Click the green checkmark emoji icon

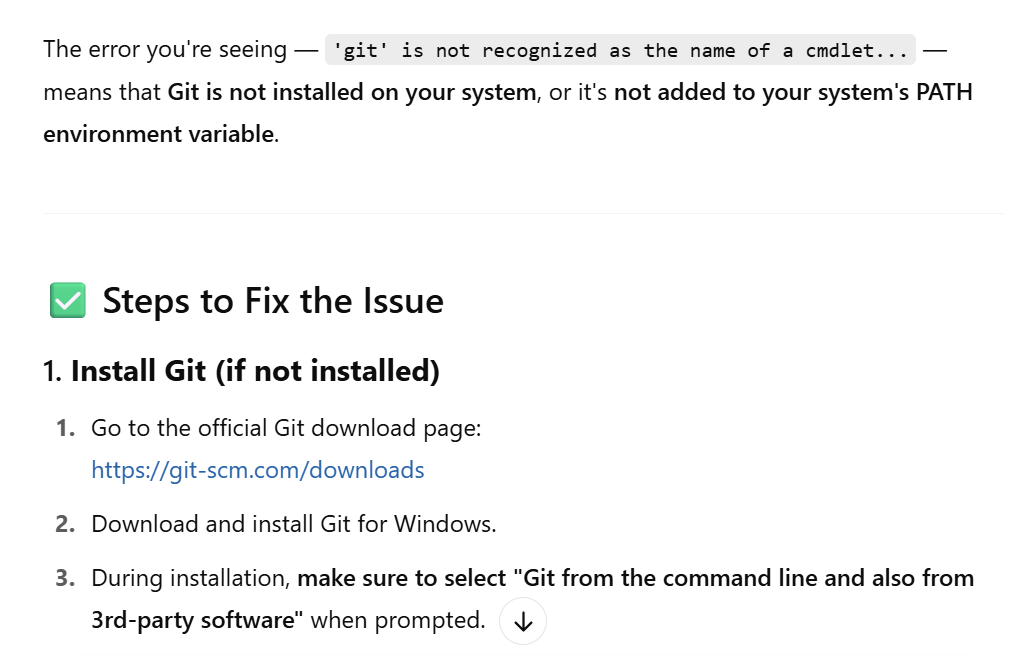point(67,301)
